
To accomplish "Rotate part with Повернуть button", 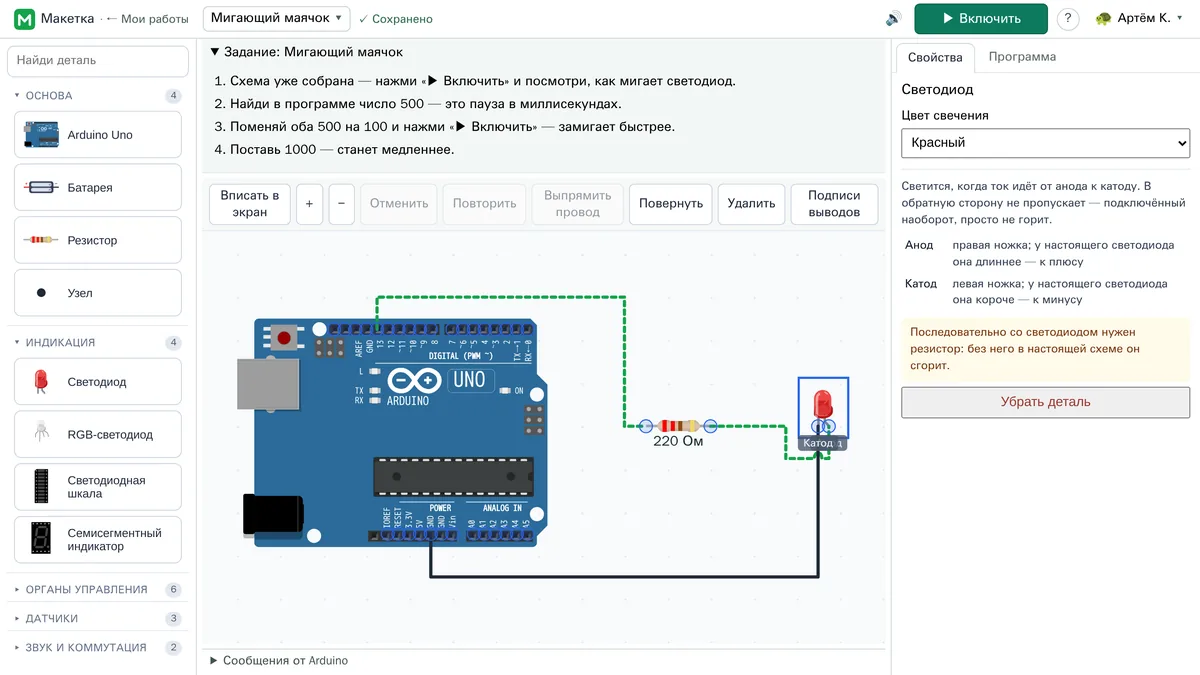I will click(x=671, y=203).
